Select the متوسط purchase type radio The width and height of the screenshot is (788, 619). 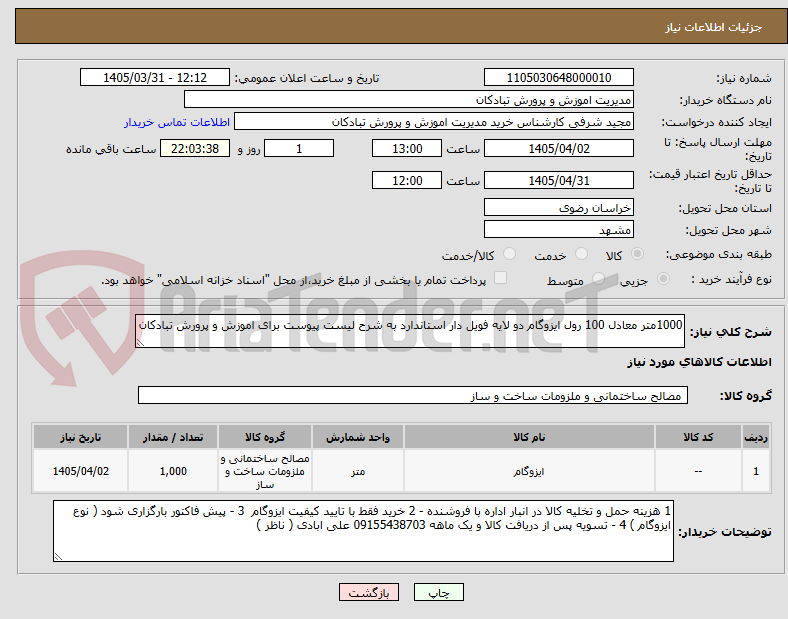coord(598,279)
